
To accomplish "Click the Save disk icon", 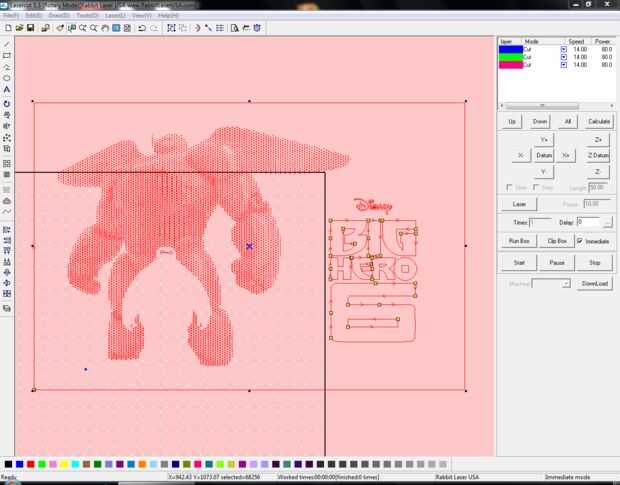I will (30, 28).
